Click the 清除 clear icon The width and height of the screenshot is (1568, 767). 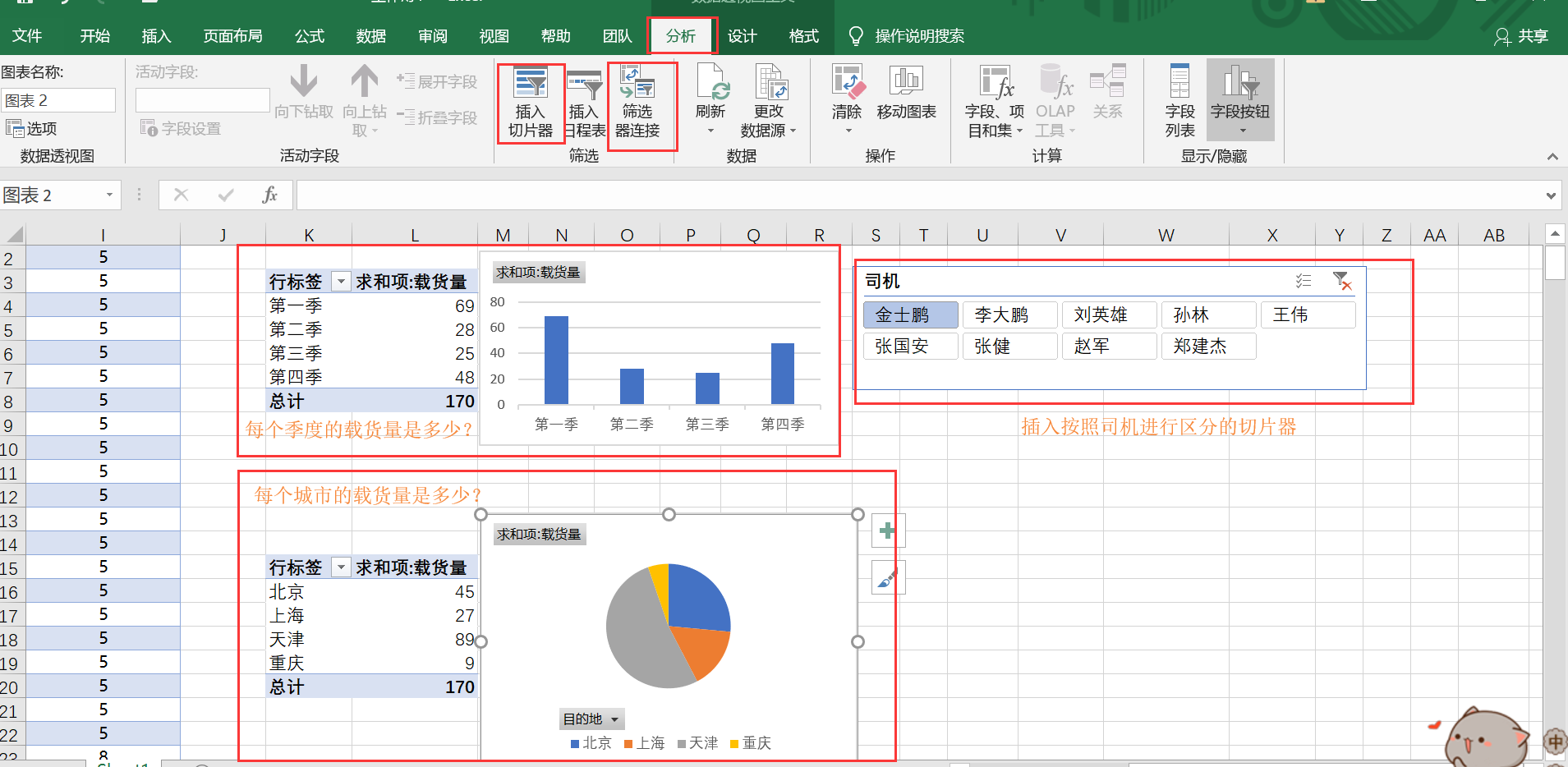(x=846, y=90)
